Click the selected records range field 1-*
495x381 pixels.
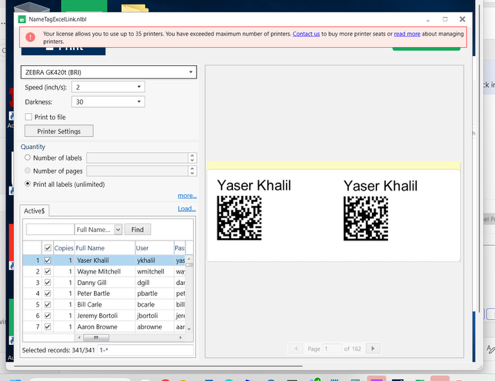[x=145, y=350]
